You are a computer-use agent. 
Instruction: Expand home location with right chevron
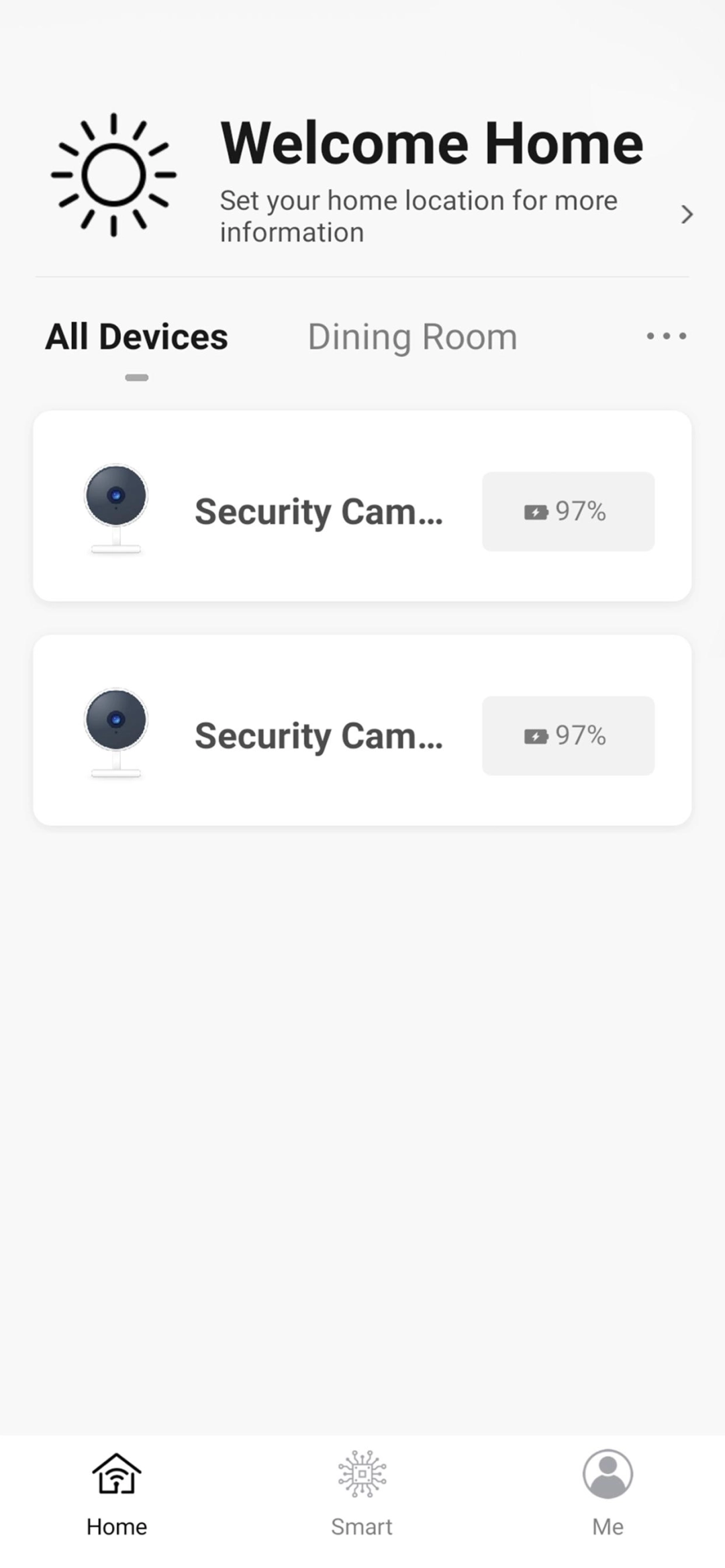click(686, 215)
